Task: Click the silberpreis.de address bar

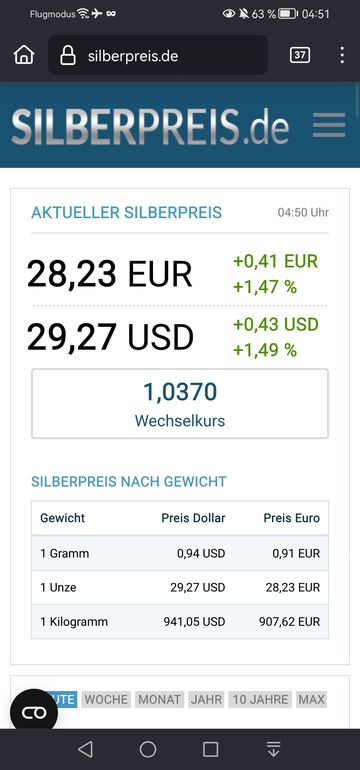Action: [158, 55]
